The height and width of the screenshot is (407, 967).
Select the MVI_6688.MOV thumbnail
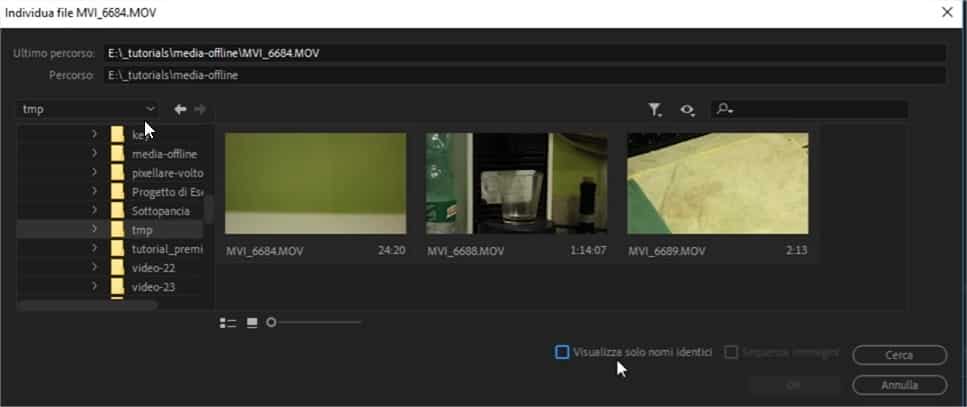(516, 184)
